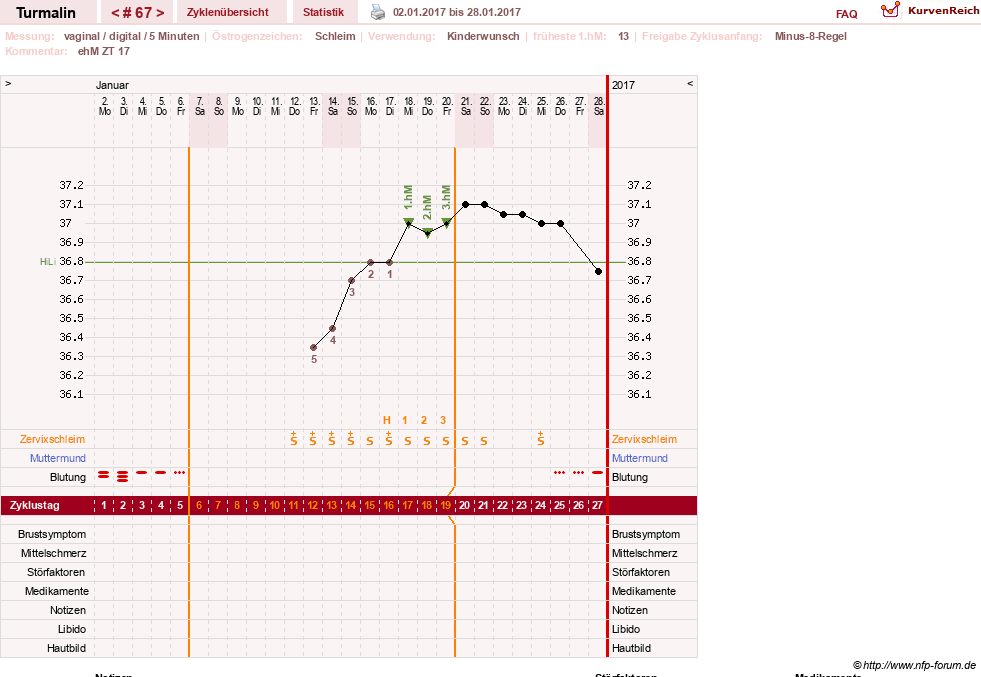Click the right Hautbild row label
The width and height of the screenshot is (981, 677).
pos(631,648)
